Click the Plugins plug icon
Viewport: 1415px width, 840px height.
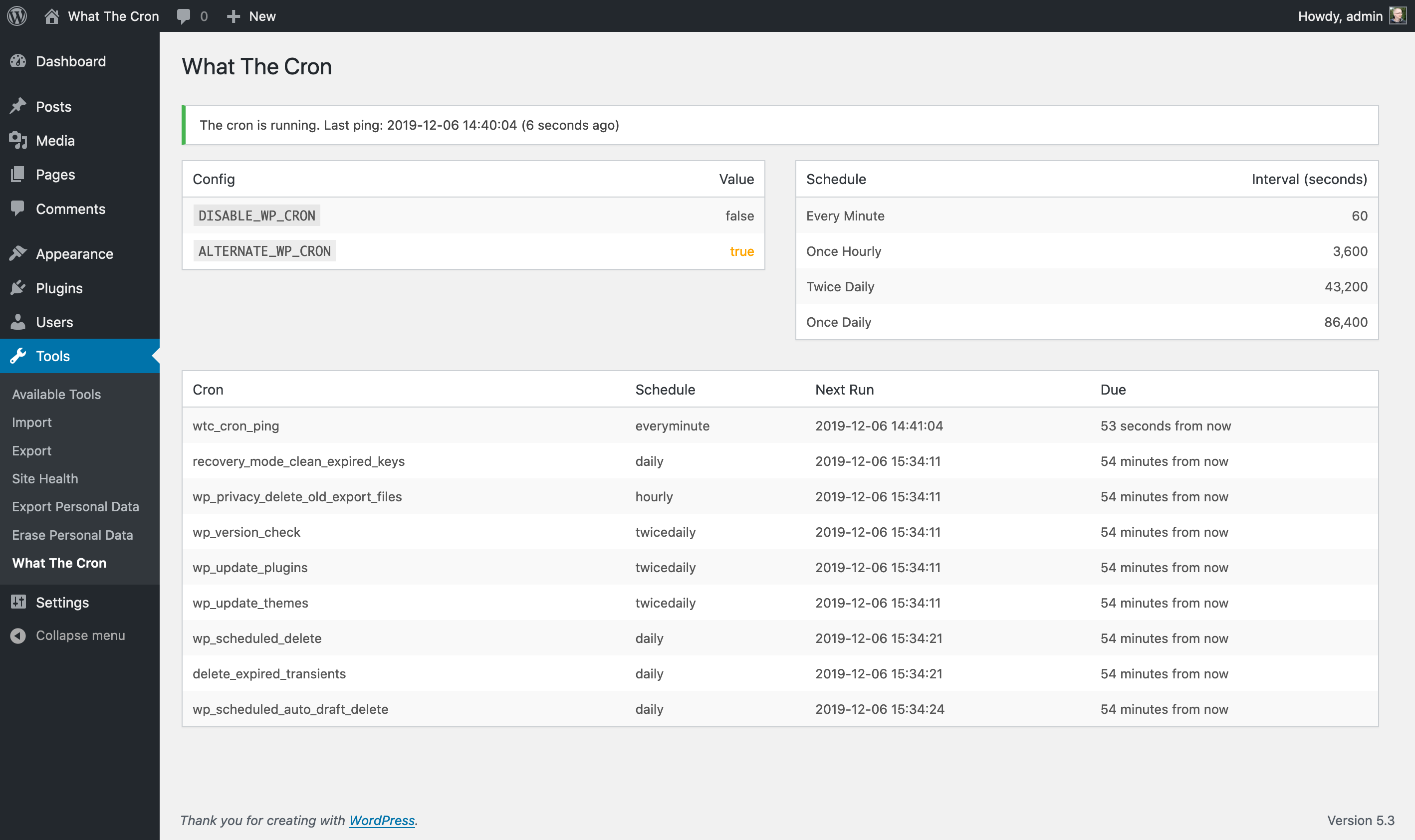click(18, 287)
